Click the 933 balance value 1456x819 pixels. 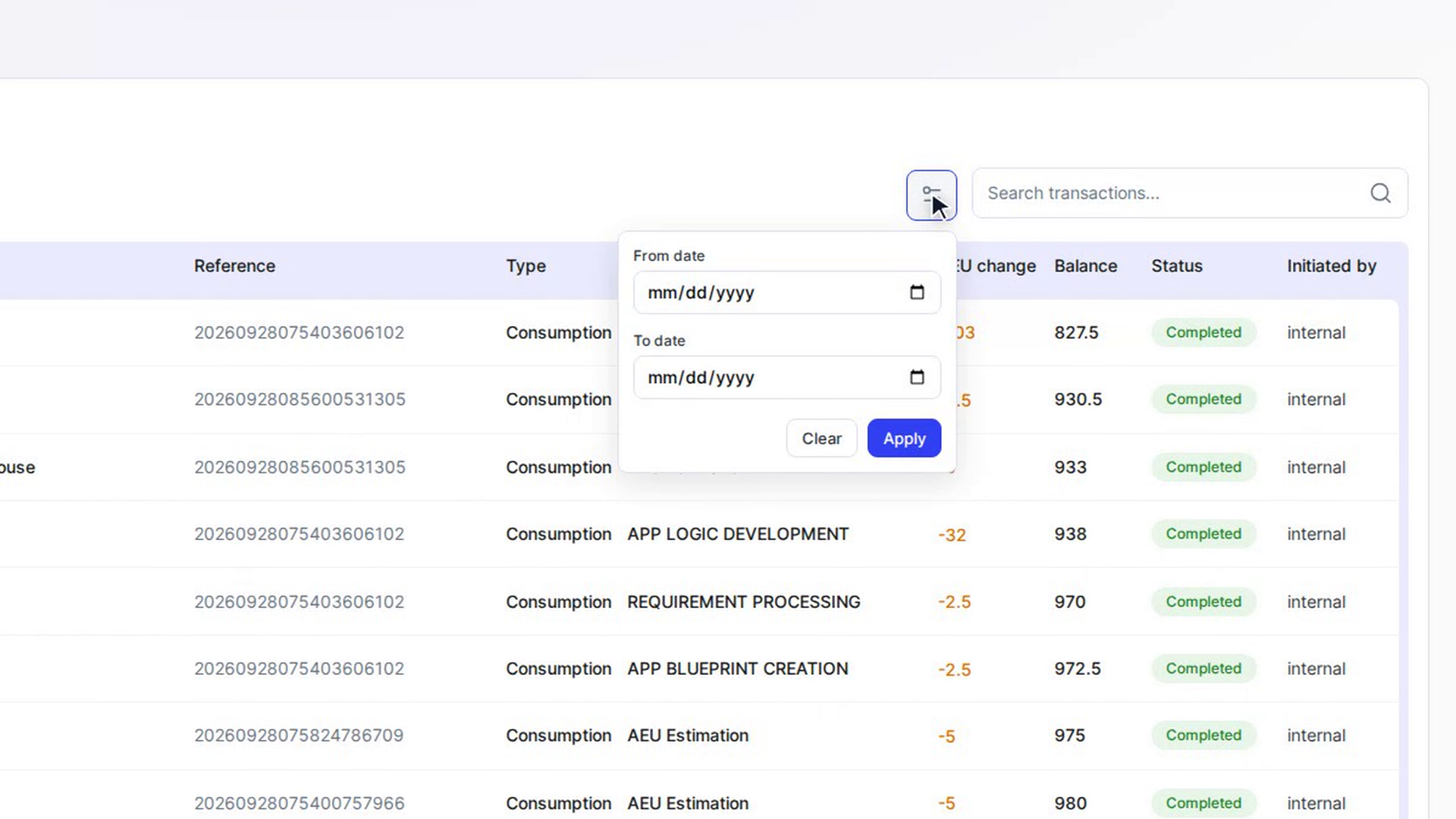click(1070, 467)
